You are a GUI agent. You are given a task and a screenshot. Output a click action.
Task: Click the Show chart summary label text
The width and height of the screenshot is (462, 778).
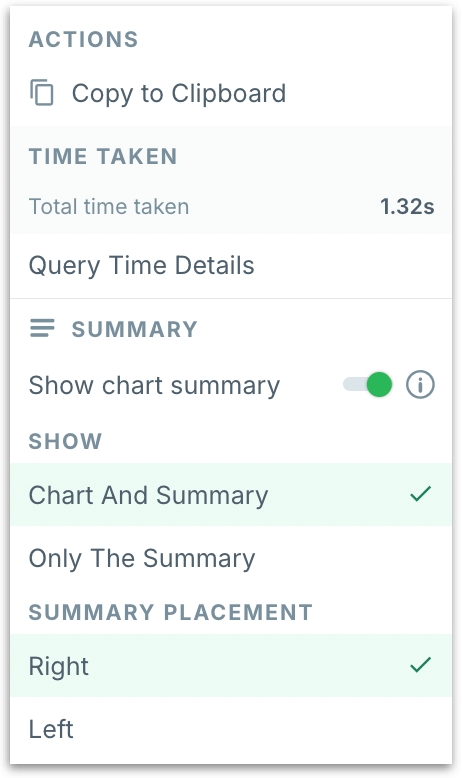(154, 386)
